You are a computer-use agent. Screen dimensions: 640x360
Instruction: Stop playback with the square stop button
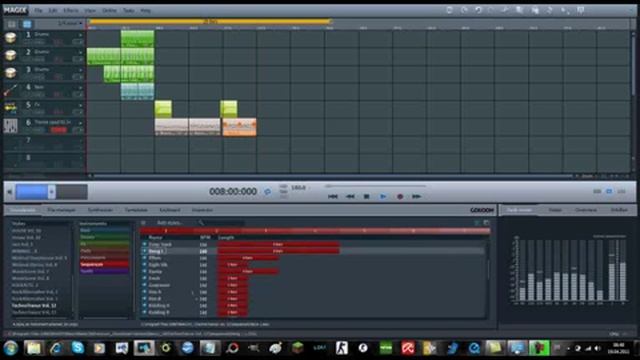[367, 196]
